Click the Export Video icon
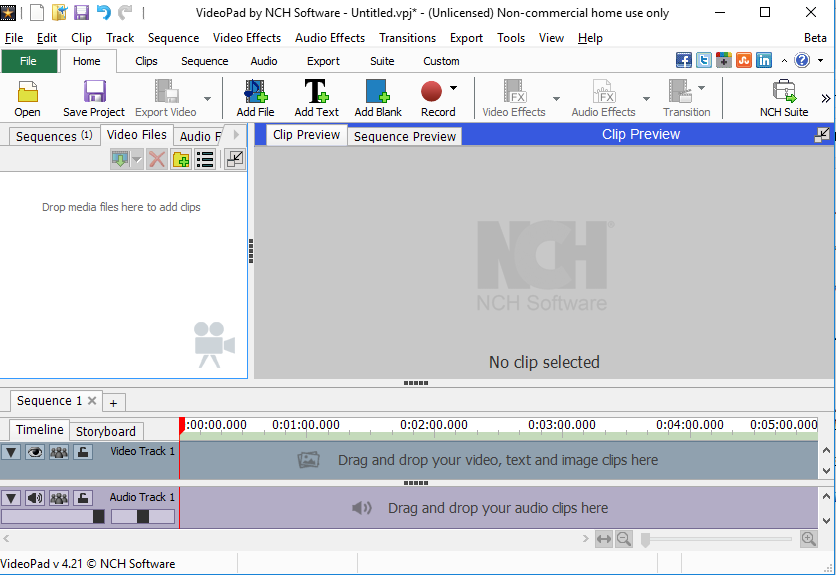 (166, 91)
